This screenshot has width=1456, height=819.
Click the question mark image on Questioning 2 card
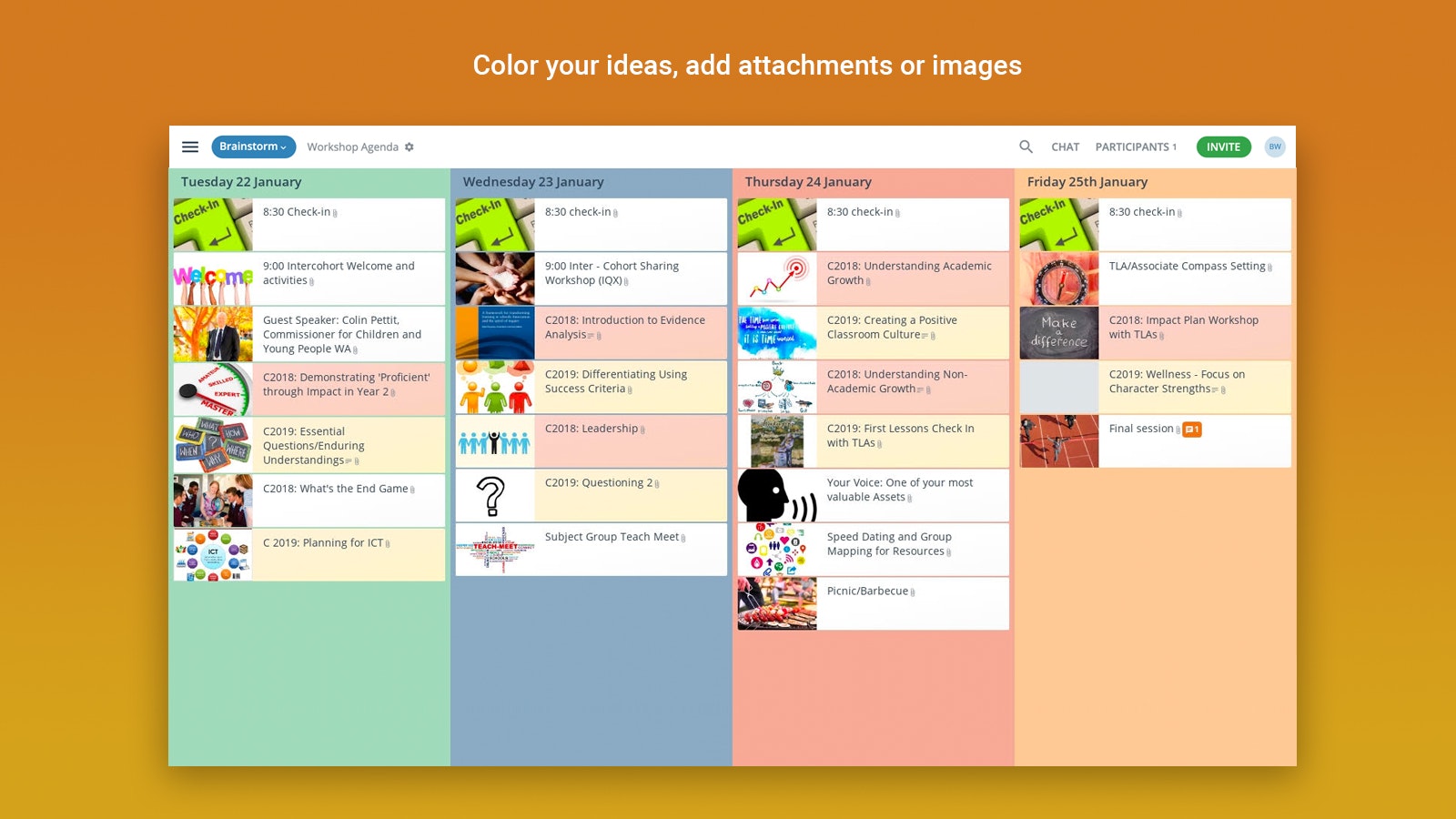pyautogui.click(x=494, y=495)
